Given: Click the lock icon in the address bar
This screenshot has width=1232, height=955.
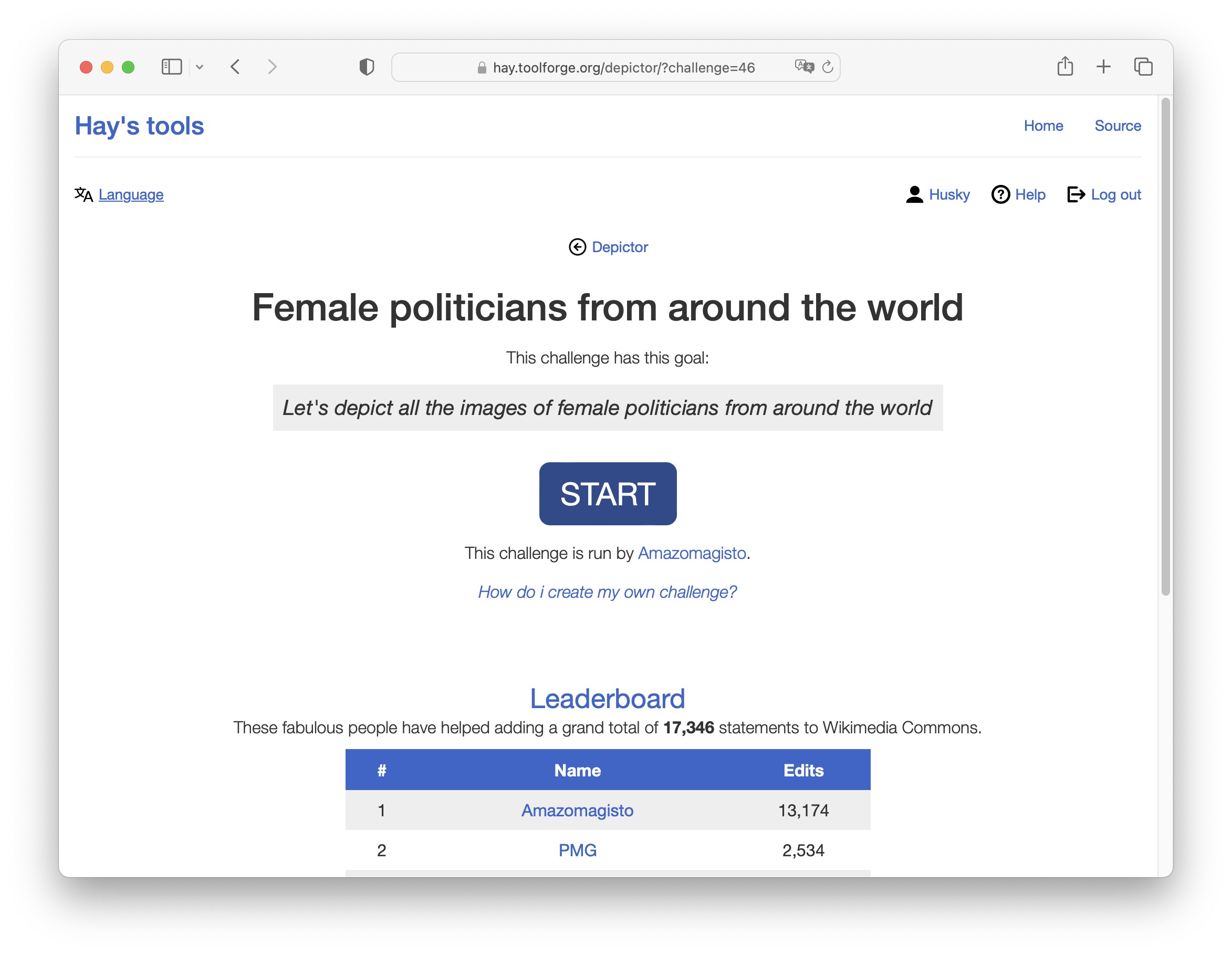Looking at the screenshot, I should [482, 68].
